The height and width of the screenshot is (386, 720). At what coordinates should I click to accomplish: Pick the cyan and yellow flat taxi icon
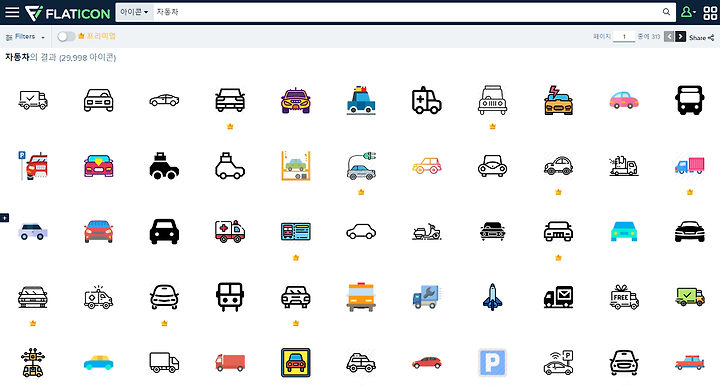(x=99, y=363)
